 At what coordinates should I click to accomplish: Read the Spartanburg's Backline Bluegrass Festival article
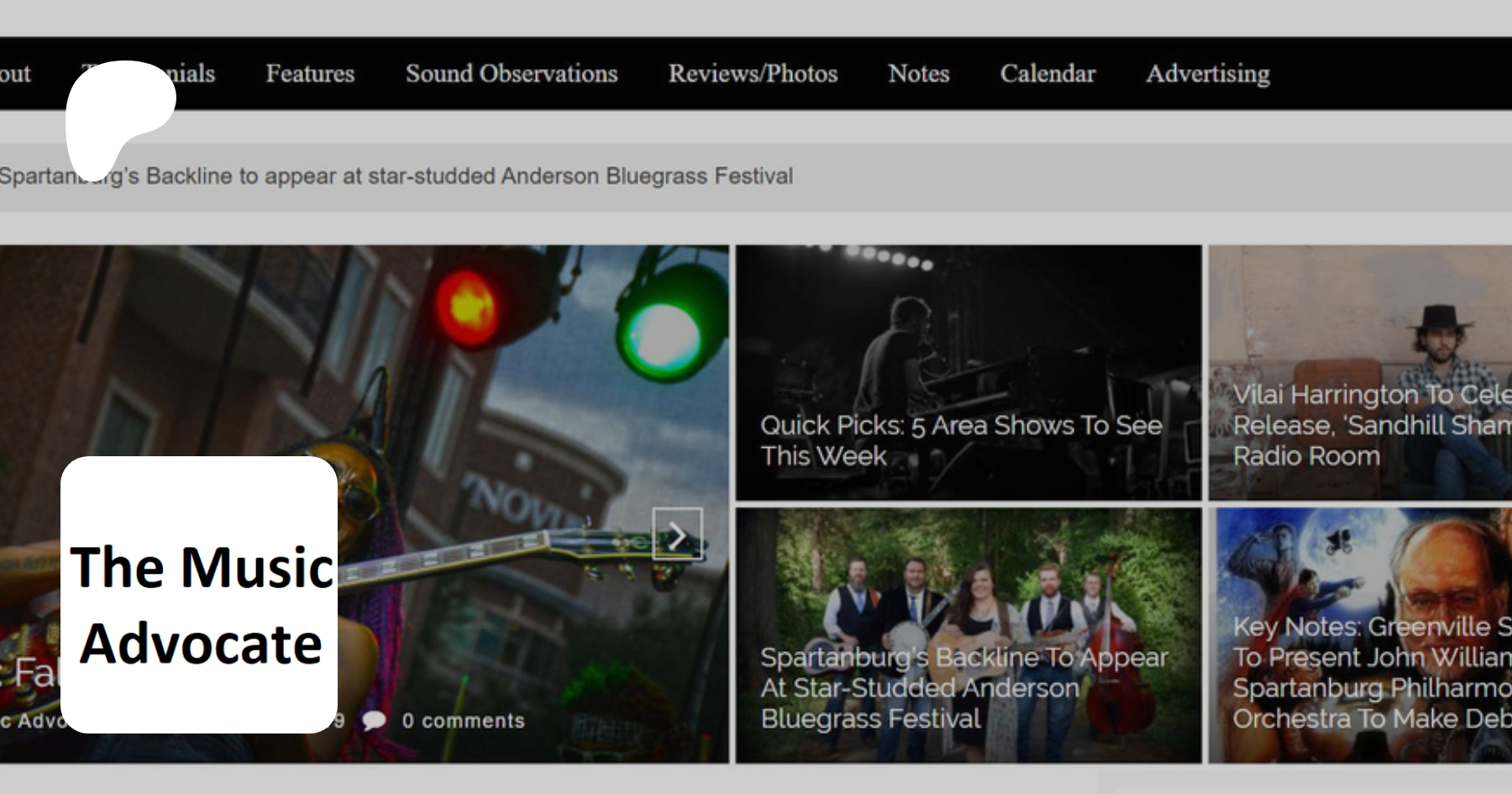963,687
